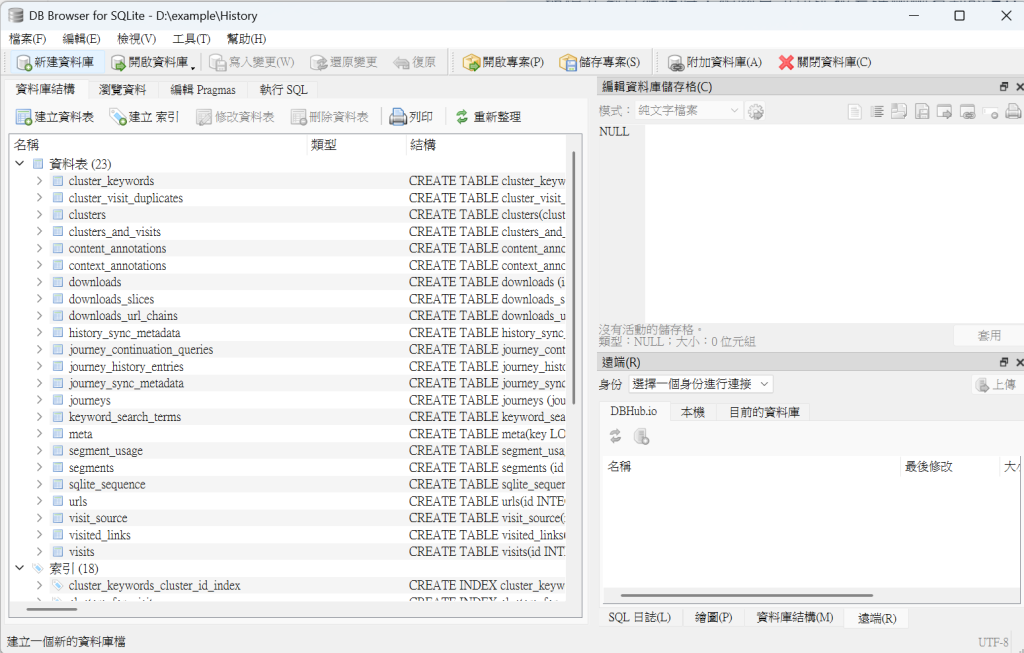The height and width of the screenshot is (653, 1024).
Task: Close the database with 關閉資料庫(C)
Action: tap(825, 62)
